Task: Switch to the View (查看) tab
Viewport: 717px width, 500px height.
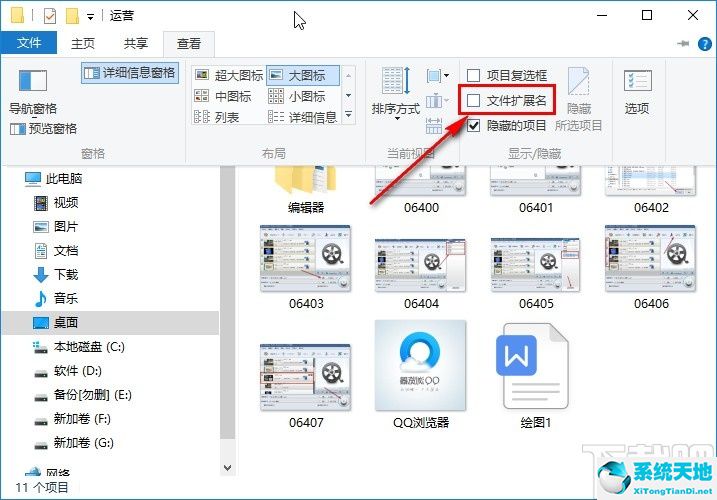Action: [189, 44]
